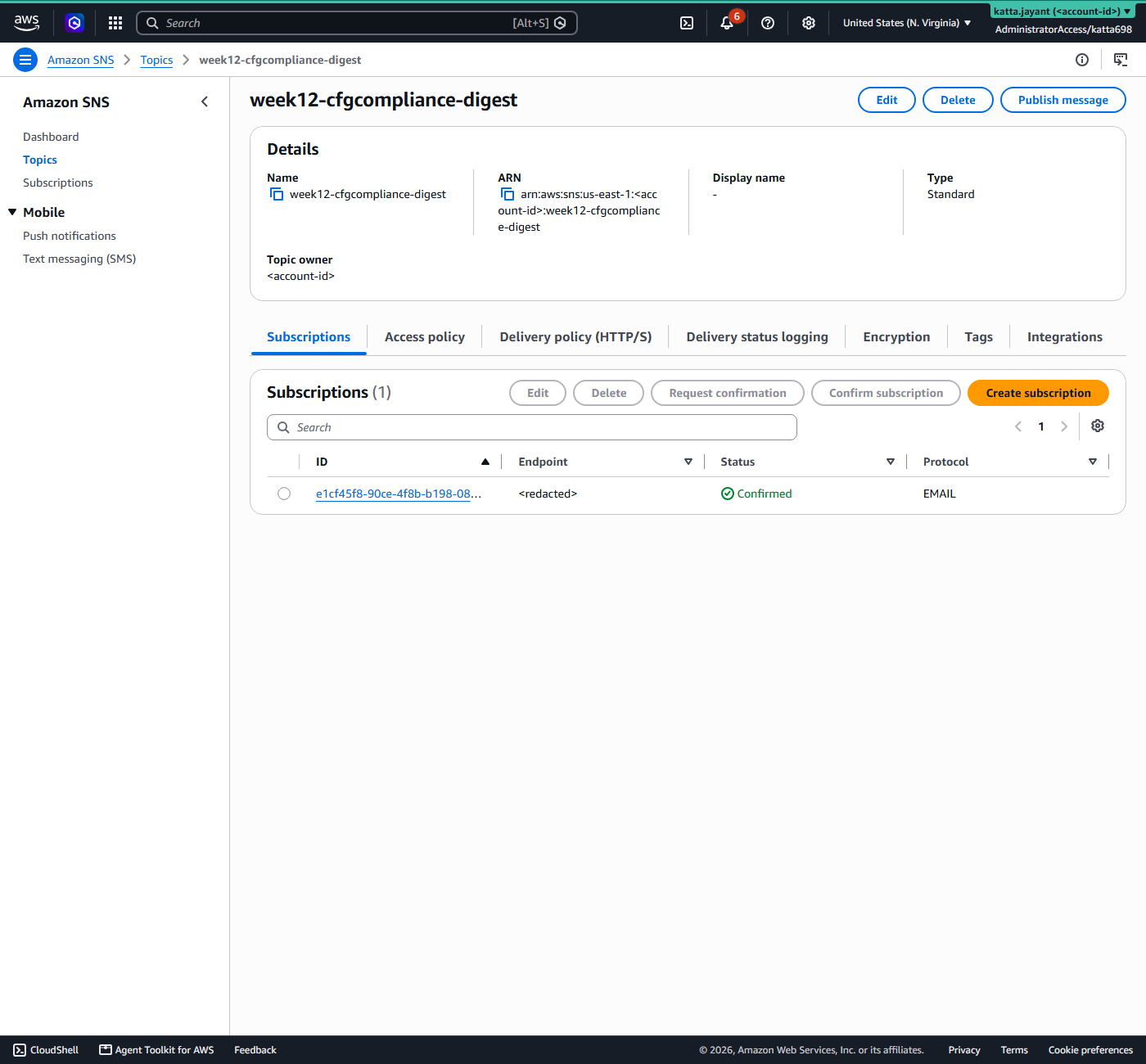Open subscriptions table preferences gear
The image size is (1146, 1064).
point(1098,426)
